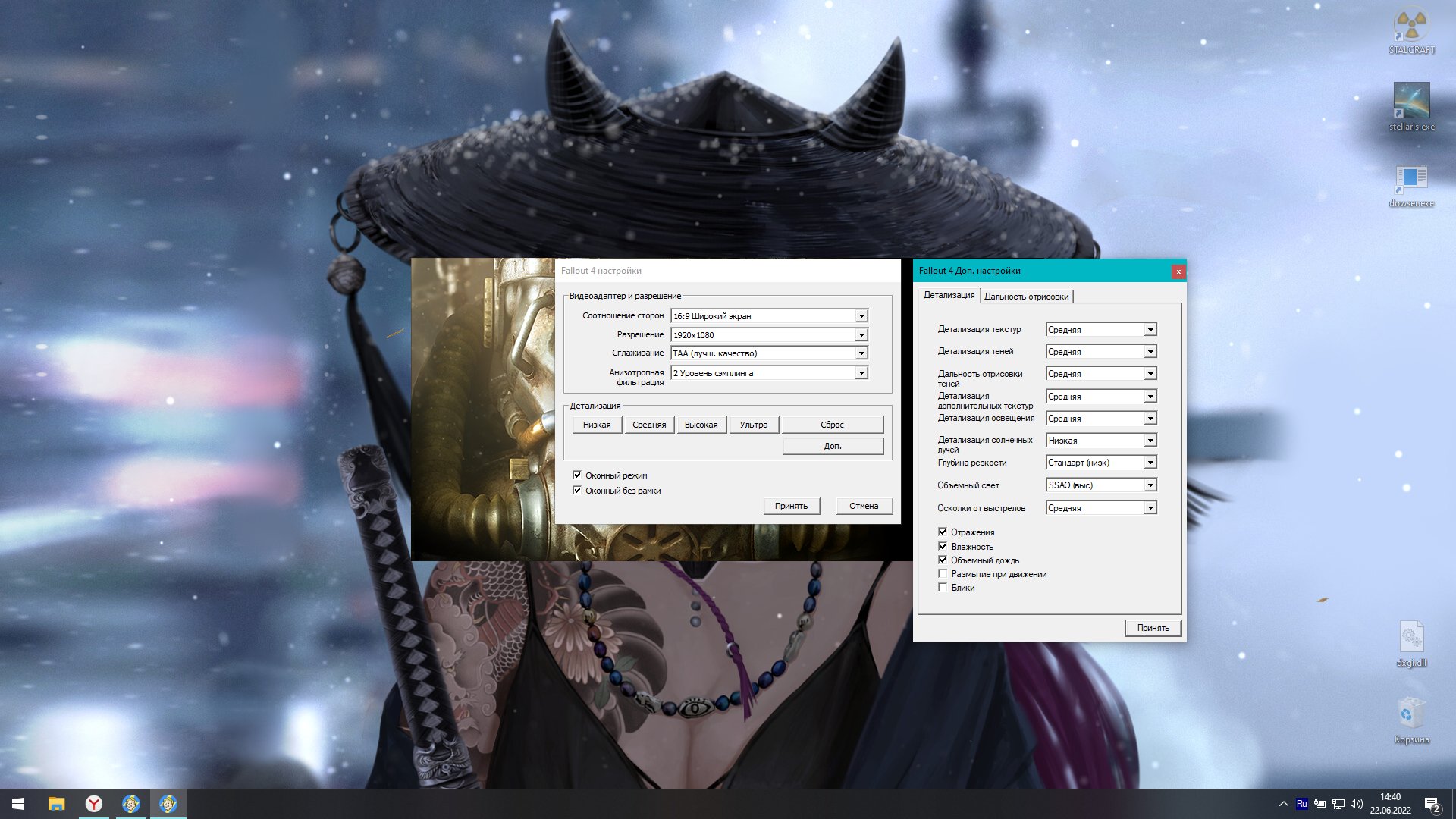Enable the Размытие при движении checkbox
This screenshot has height=819, width=1456.
943,574
